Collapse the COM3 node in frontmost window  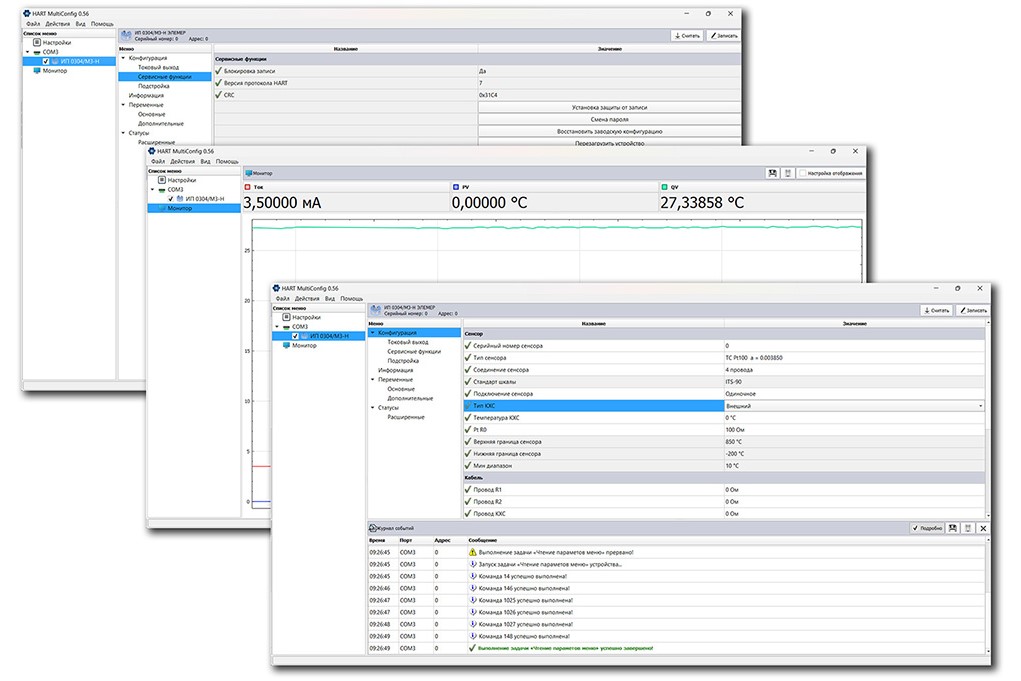[x=278, y=326]
